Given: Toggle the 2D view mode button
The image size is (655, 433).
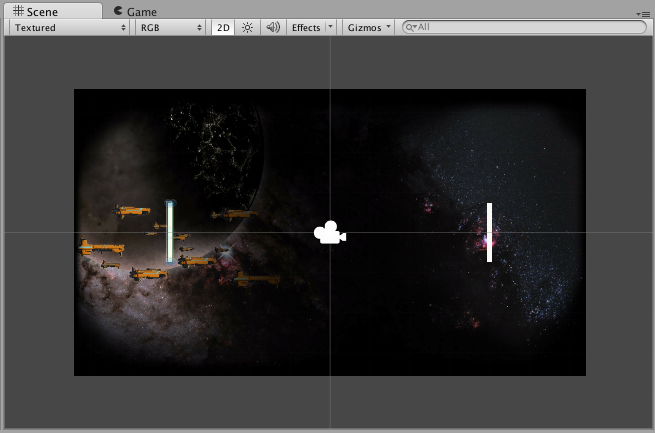Looking at the screenshot, I should click(223, 28).
